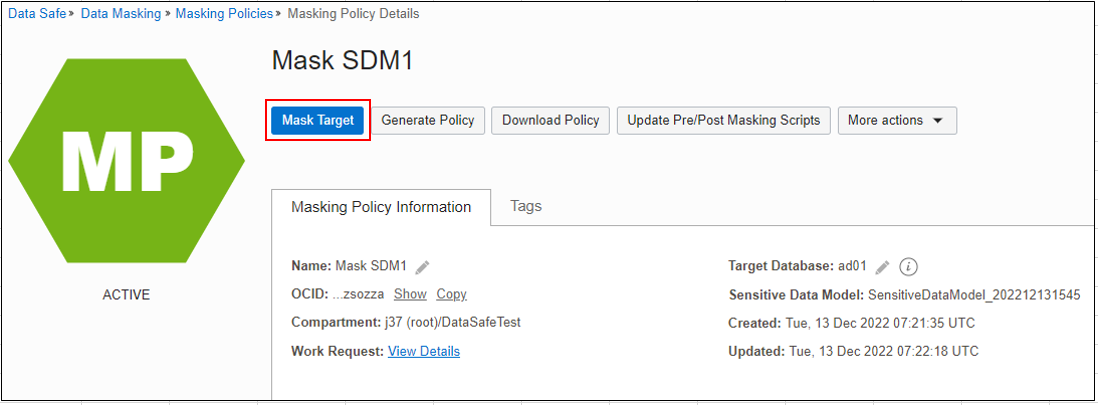Go to Data Safe breadcrumb

(x=37, y=13)
